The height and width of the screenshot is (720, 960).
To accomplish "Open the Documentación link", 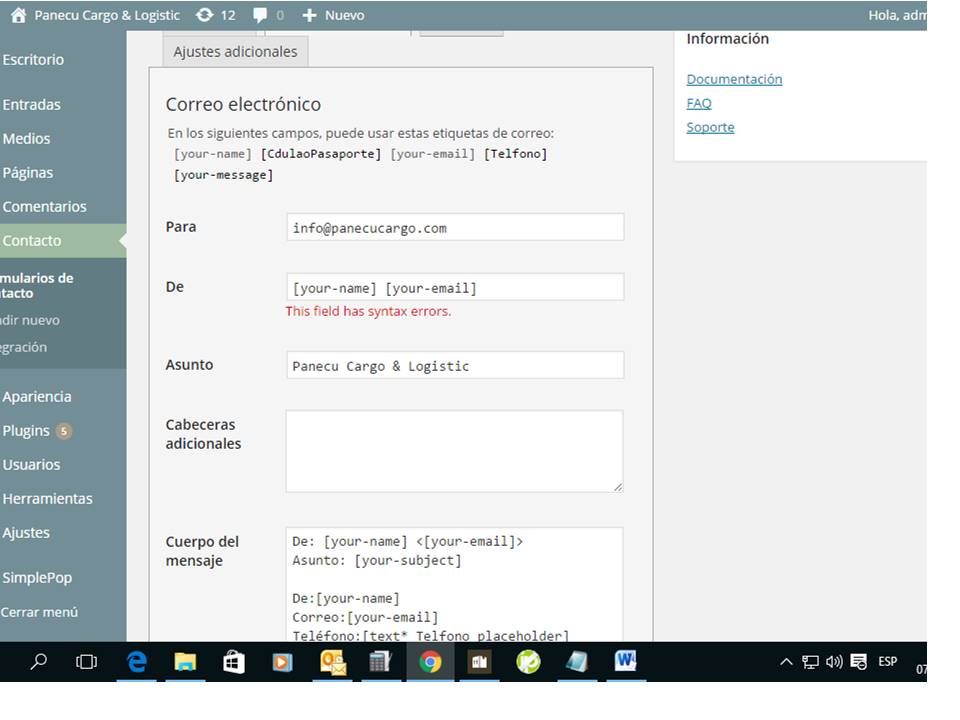I will coord(734,79).
